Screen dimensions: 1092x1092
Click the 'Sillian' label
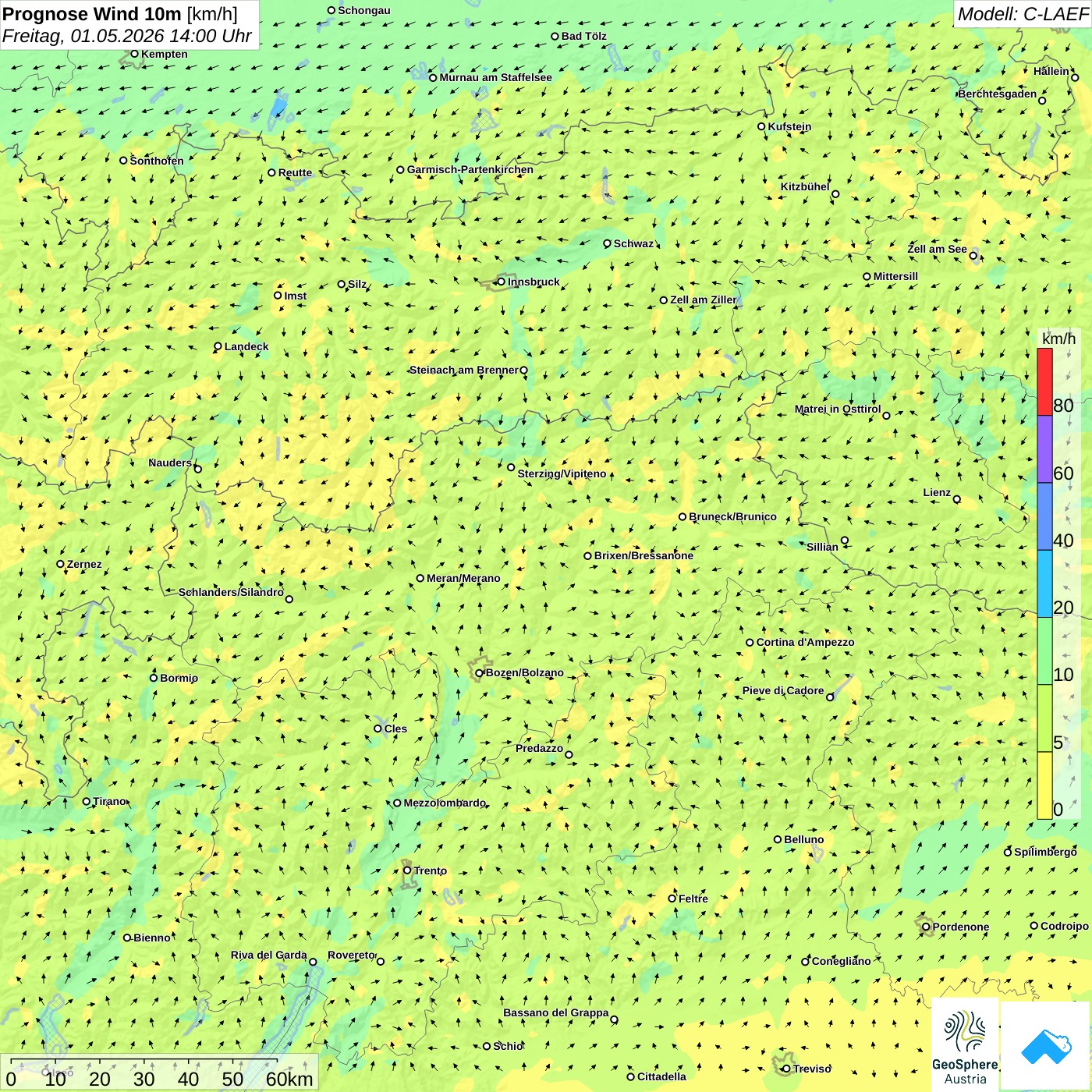[x=822, y=547]
